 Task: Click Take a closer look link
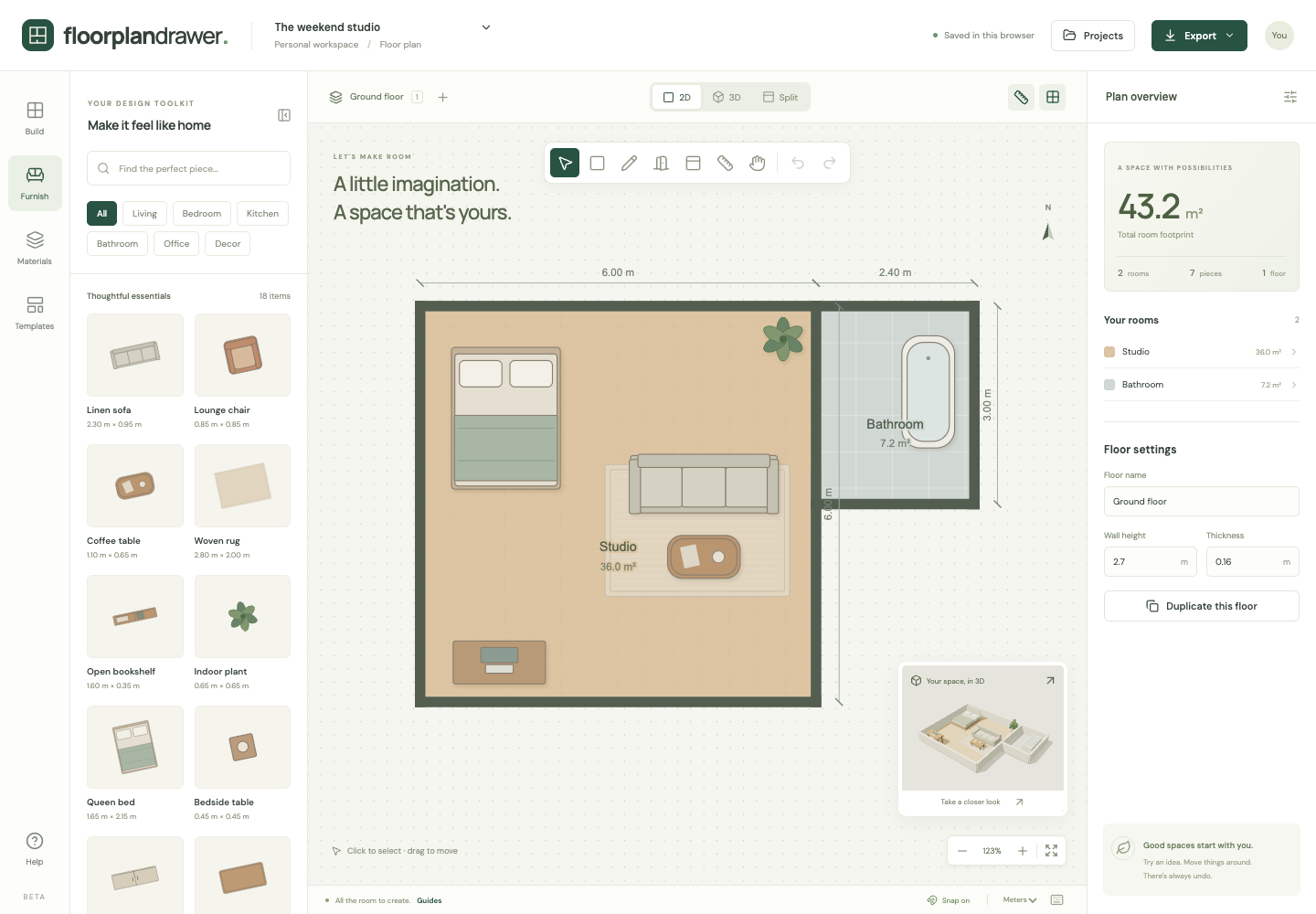(982, 802)
